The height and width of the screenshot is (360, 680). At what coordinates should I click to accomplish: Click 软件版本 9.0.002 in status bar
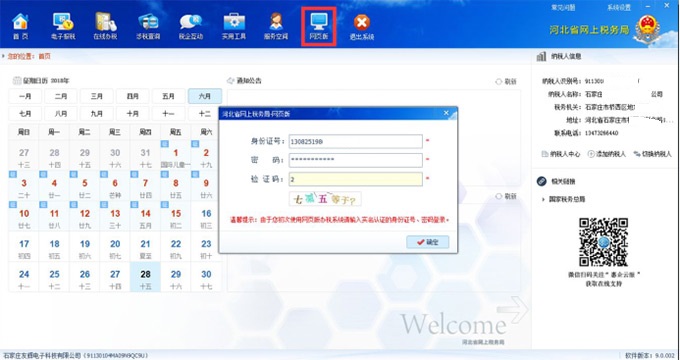649,355
